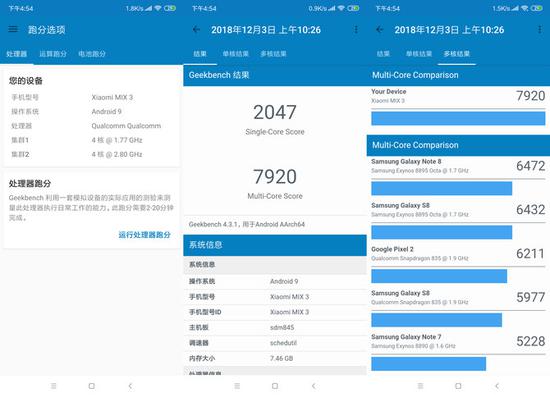Tap Geekbench 4.3.1 version line
Image resolution: width=550 pixels, height=397 pixels.
tap(247, 224)
